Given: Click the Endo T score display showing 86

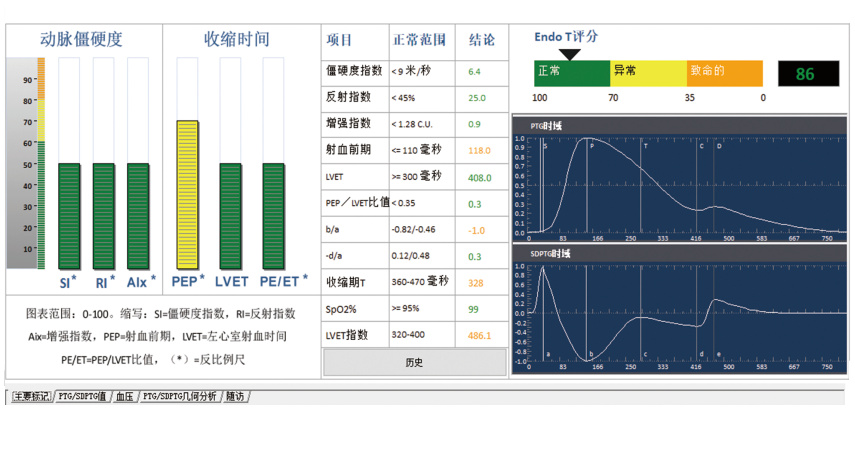Looking at the screenshot, I should [x=804, y=74].
